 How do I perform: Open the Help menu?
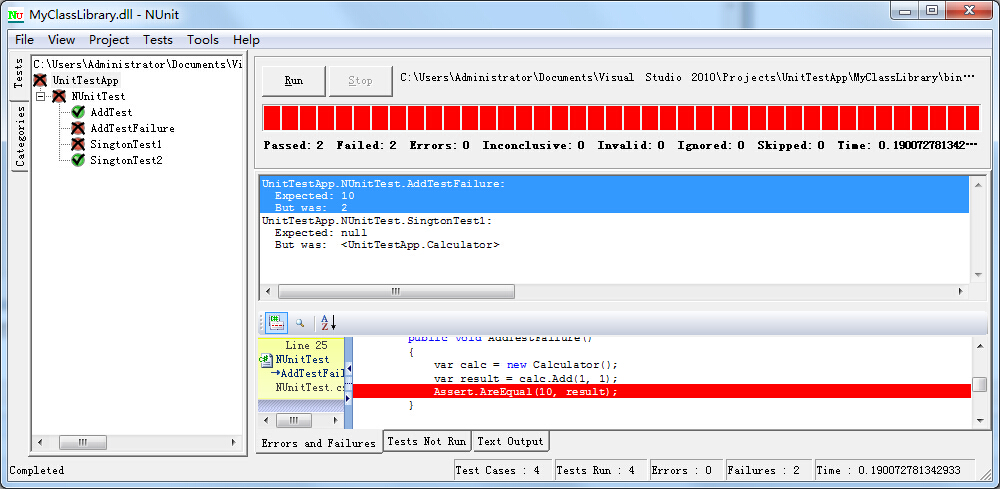pyautogui.click(x=246, y=40)
